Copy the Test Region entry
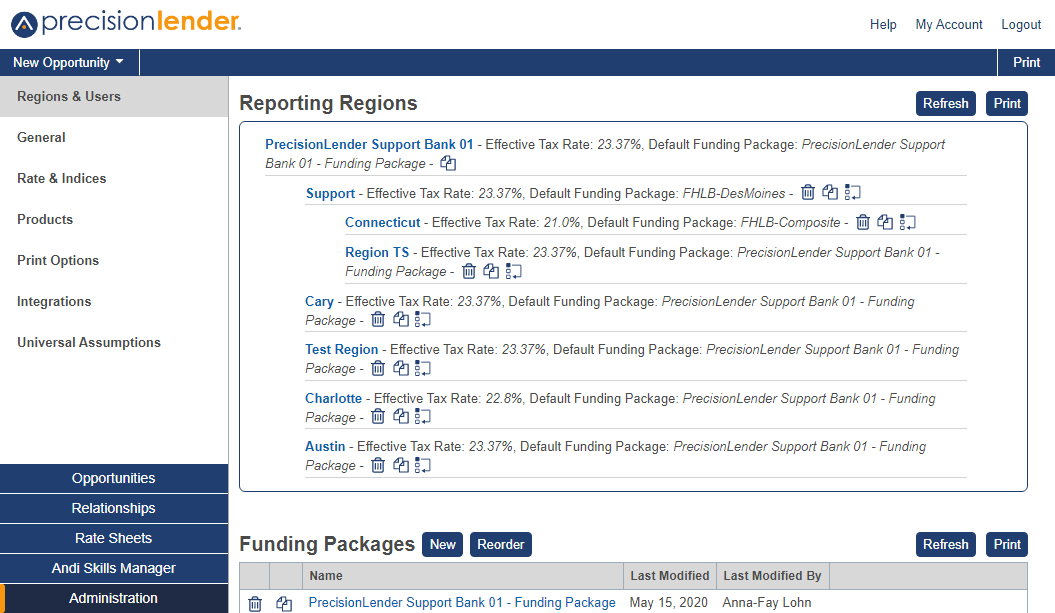 pos(401,368)
